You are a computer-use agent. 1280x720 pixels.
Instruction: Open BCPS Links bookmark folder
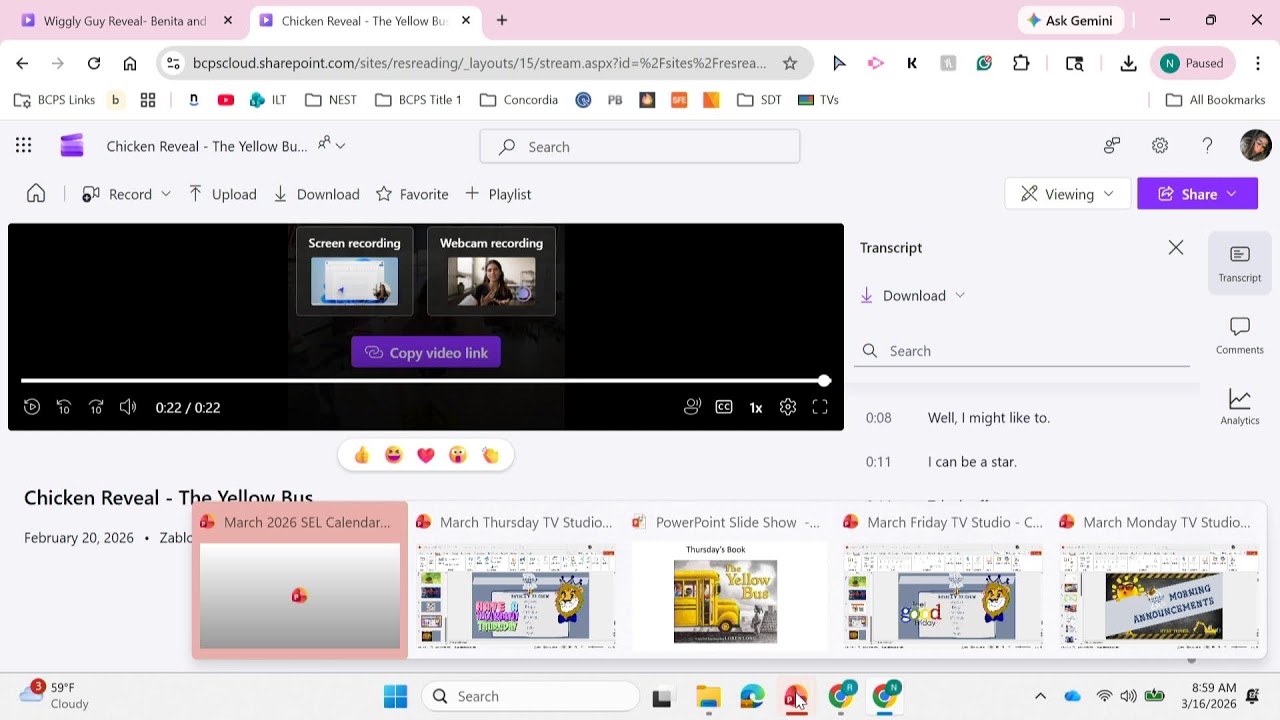tap(55, 100)
